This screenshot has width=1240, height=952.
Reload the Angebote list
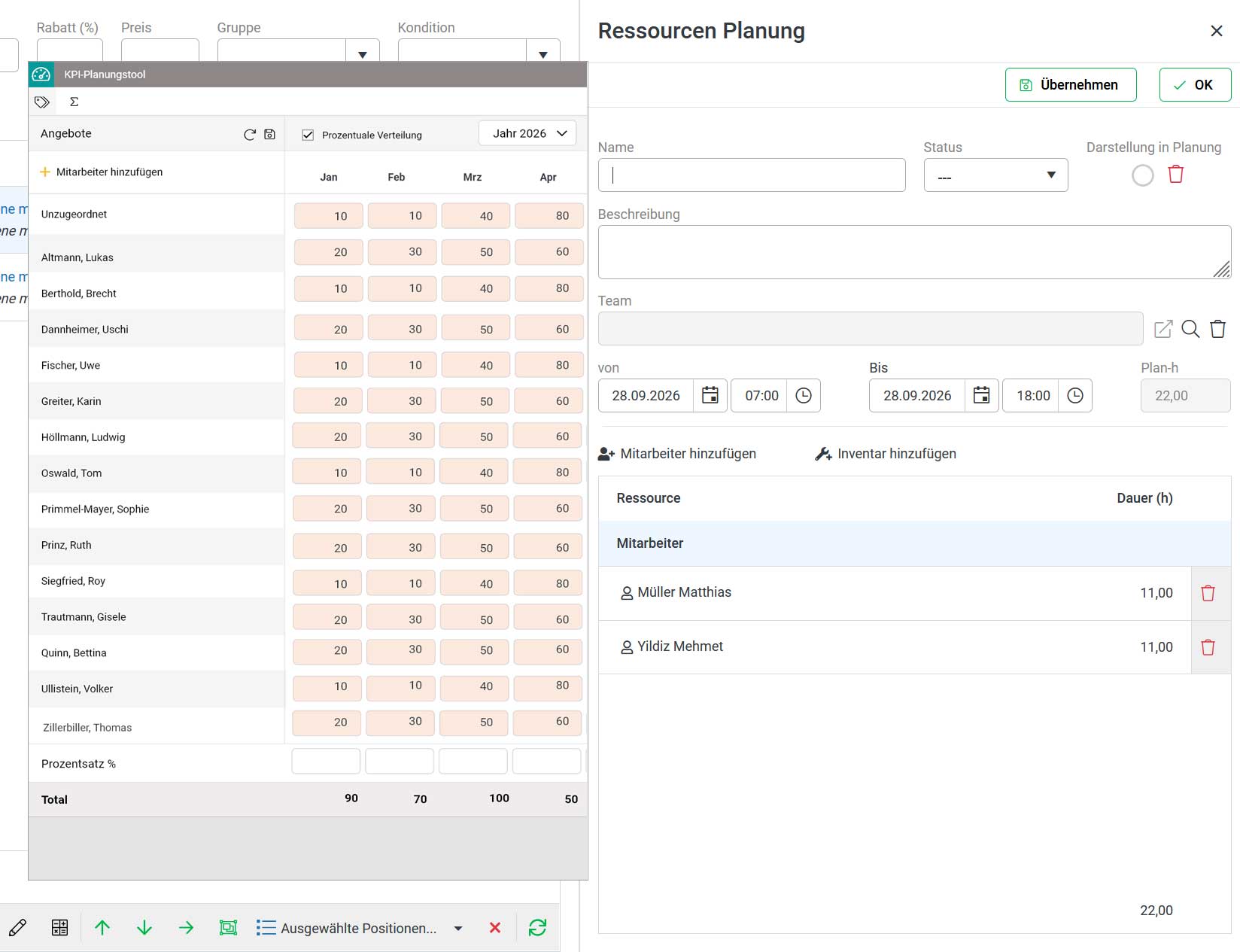250,134
